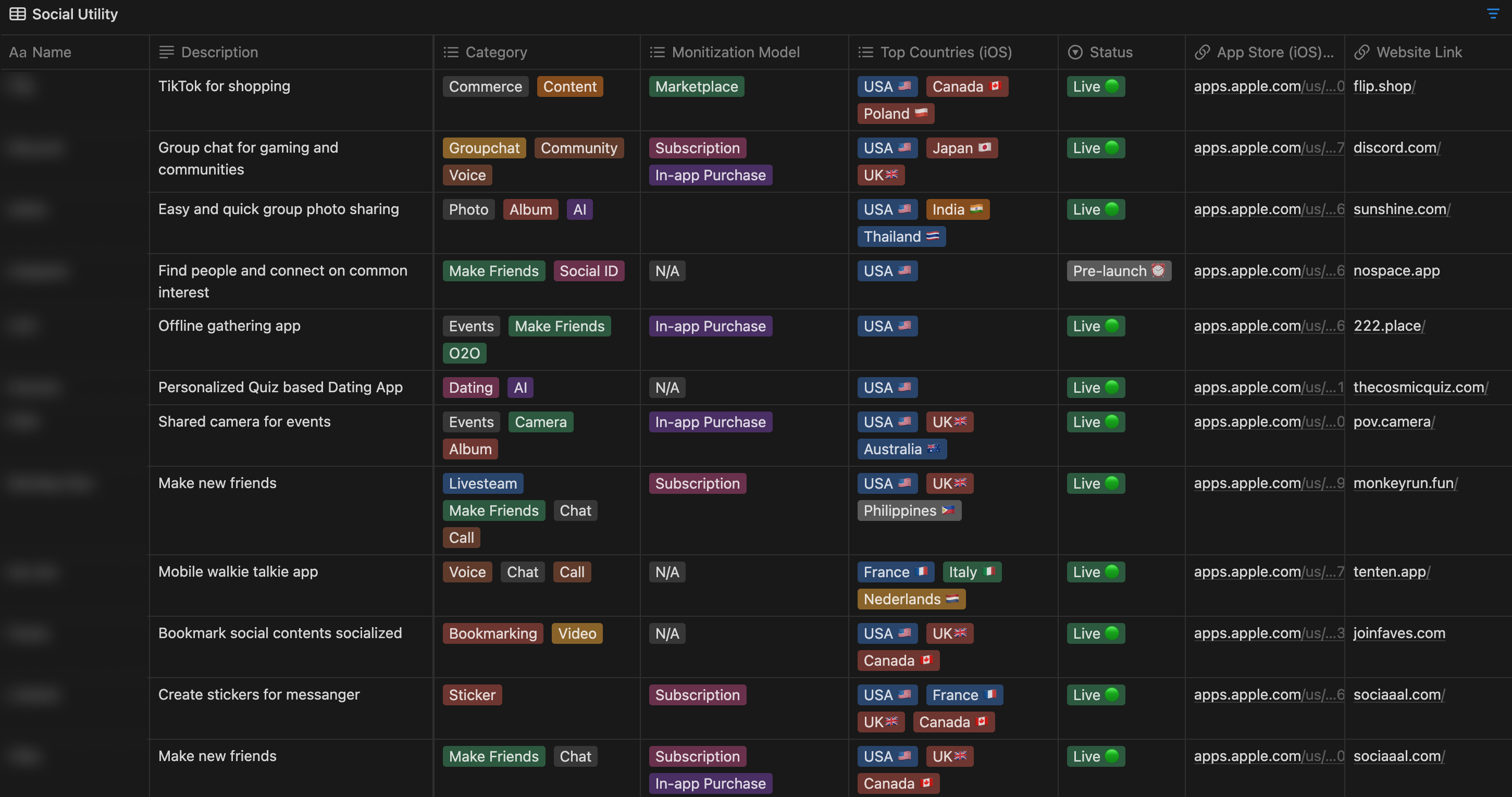Open the nospace.app link
The width and height of the screenshot is (1512, 797).
(x=1396, y=270)
